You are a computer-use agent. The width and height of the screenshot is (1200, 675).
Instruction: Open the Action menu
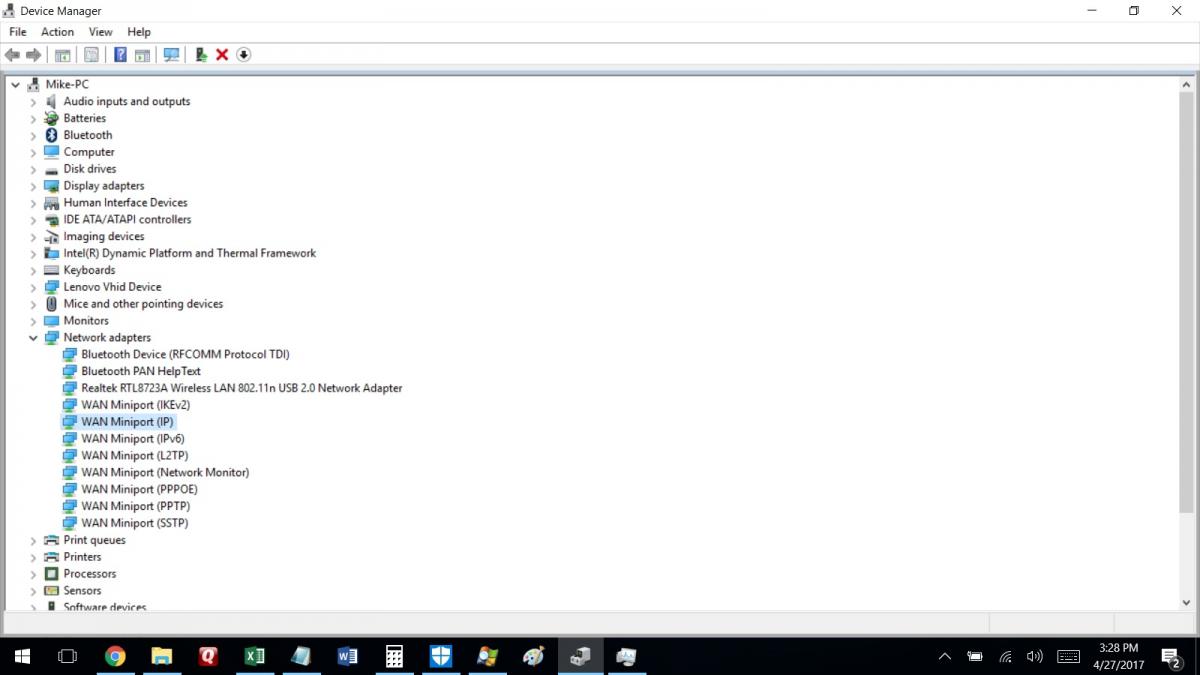pos(57,32)
